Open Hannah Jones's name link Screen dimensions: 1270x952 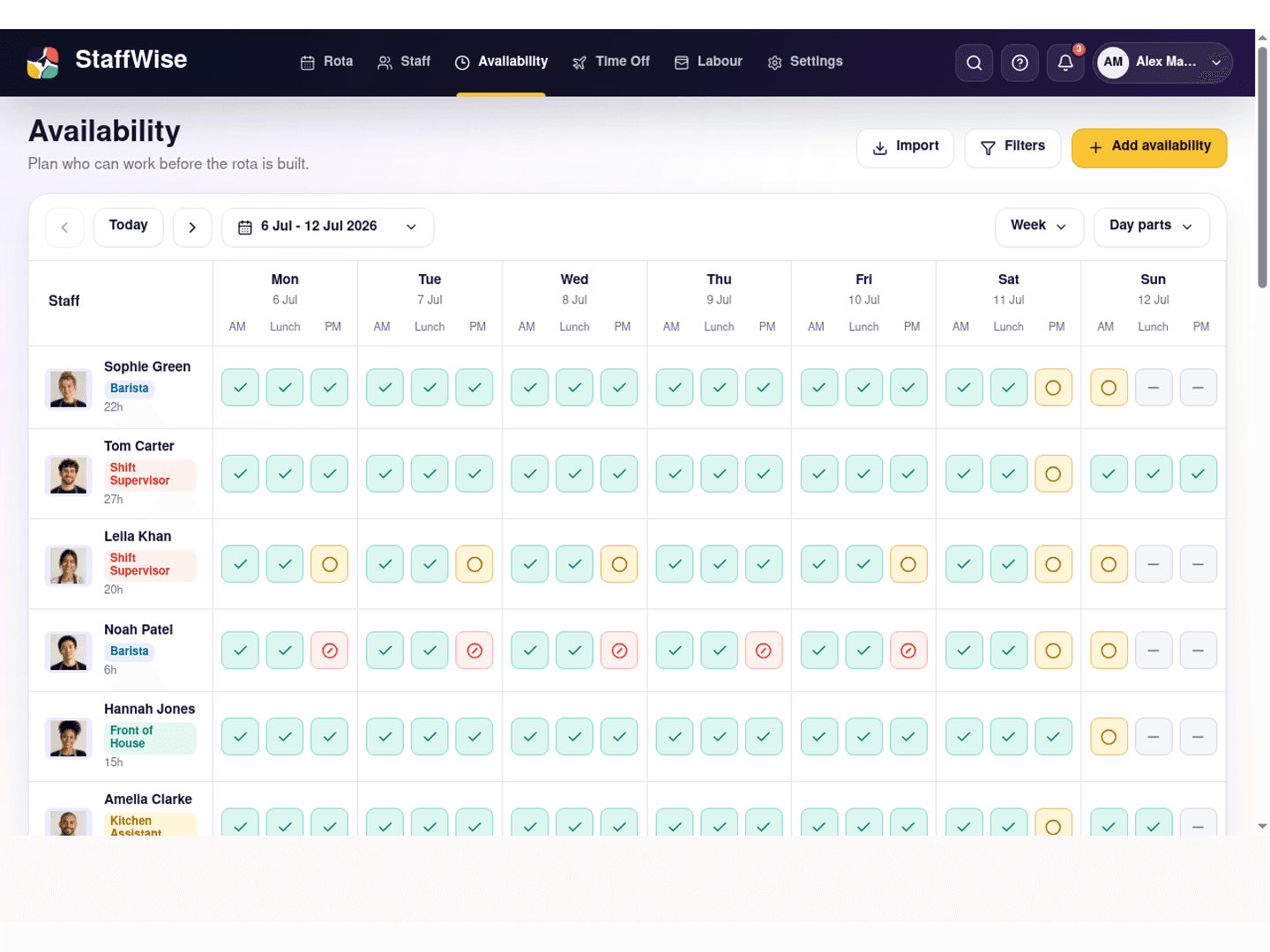[x=150, y=709]
